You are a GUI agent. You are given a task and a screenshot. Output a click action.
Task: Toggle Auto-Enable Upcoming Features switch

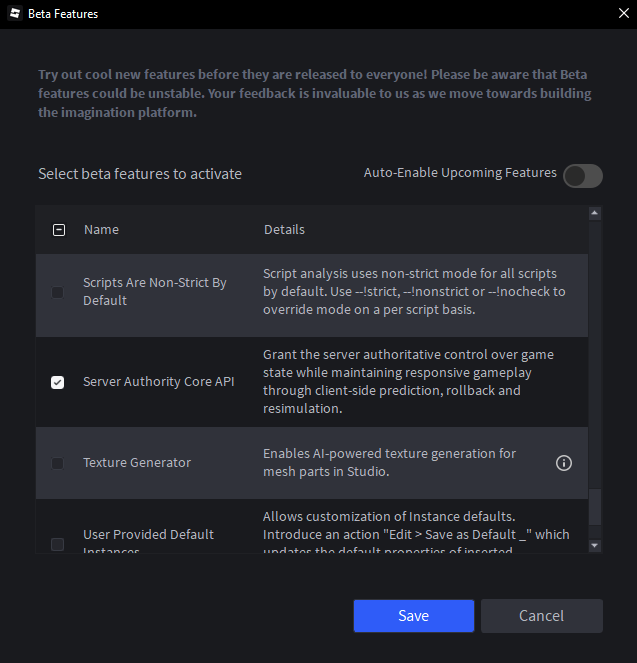pyautogui.click(x=583, y=176)
